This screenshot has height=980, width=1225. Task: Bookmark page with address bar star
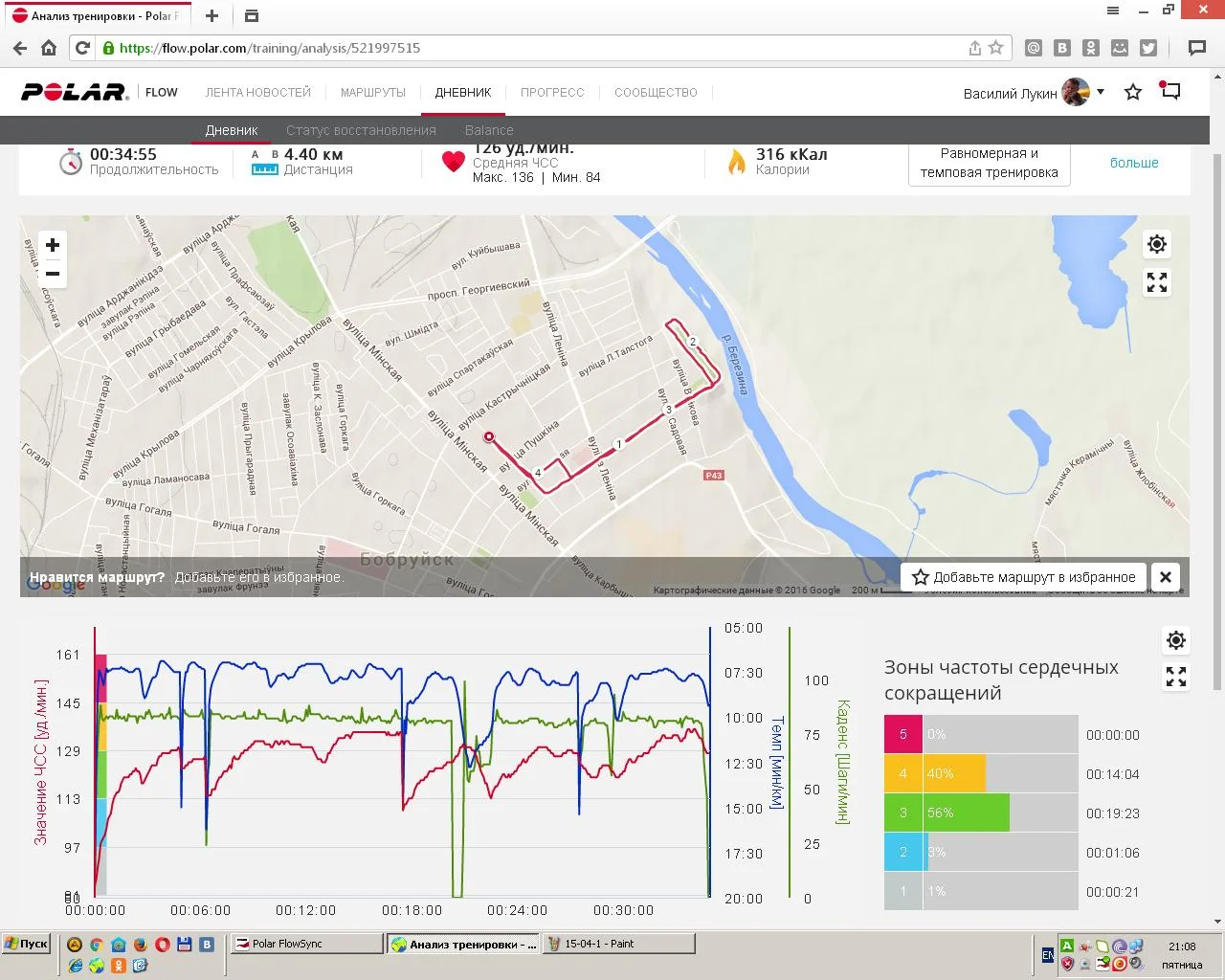pos(996,48)
